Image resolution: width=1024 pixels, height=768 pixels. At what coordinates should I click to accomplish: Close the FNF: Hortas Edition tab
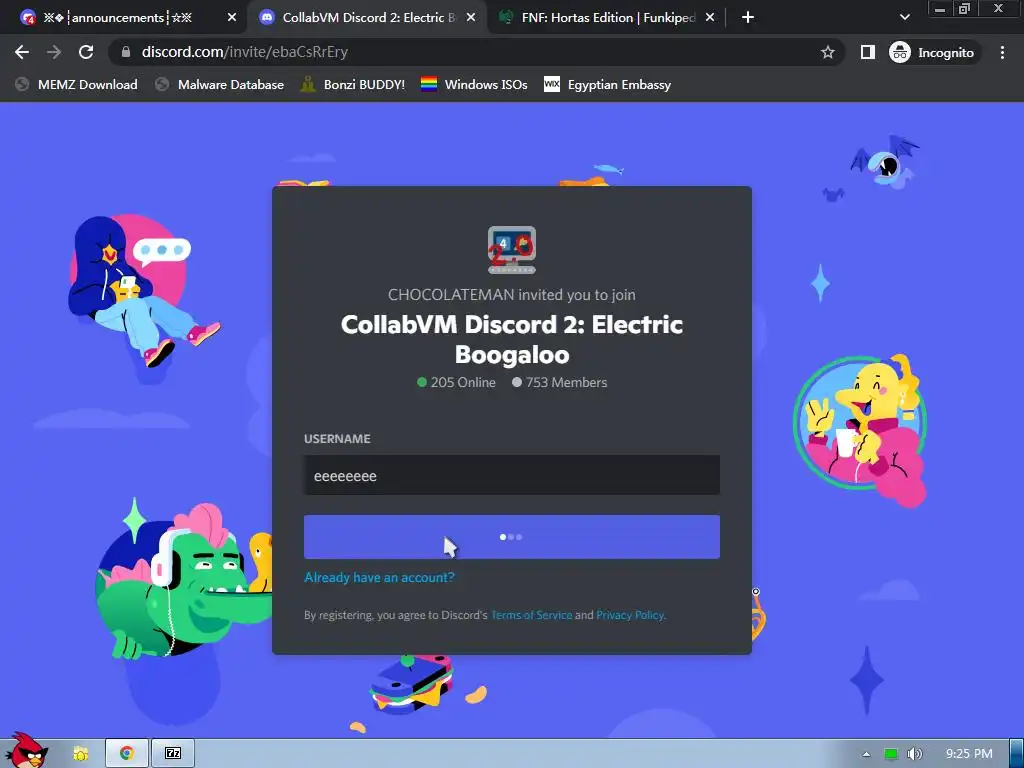click(710, 18)
